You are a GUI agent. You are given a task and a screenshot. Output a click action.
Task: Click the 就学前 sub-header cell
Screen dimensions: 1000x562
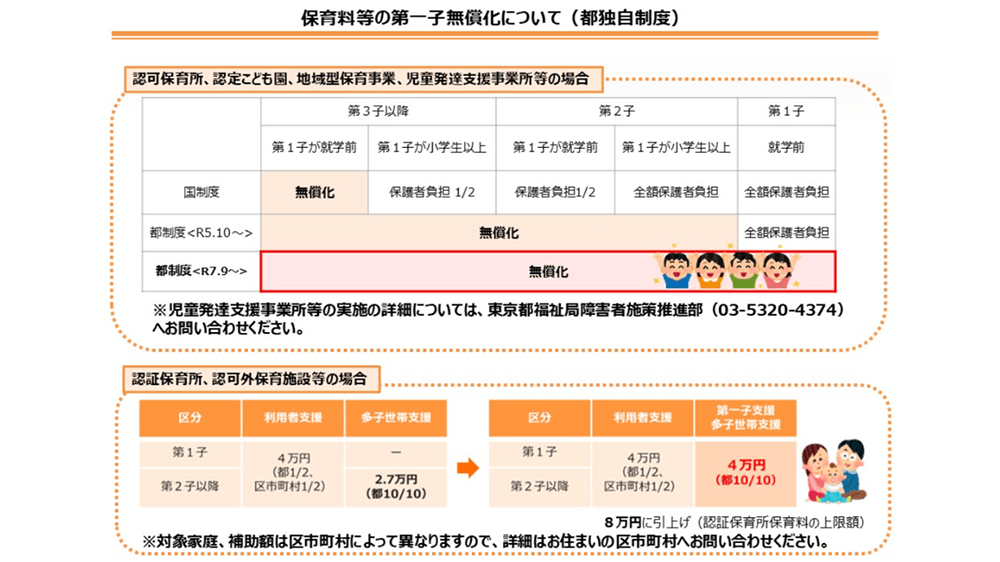pos(786,147)
